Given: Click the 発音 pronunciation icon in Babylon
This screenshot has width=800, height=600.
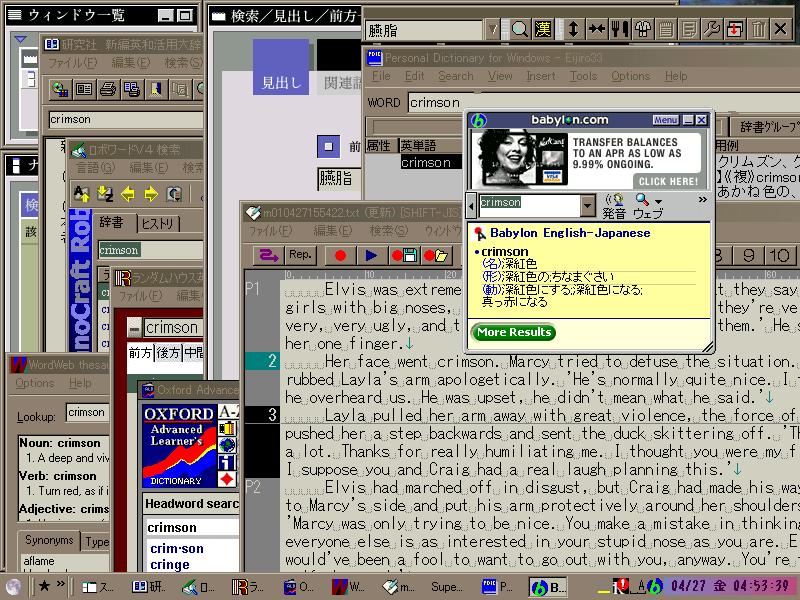Looking at the screenshot, I should [x=614, y=206].
